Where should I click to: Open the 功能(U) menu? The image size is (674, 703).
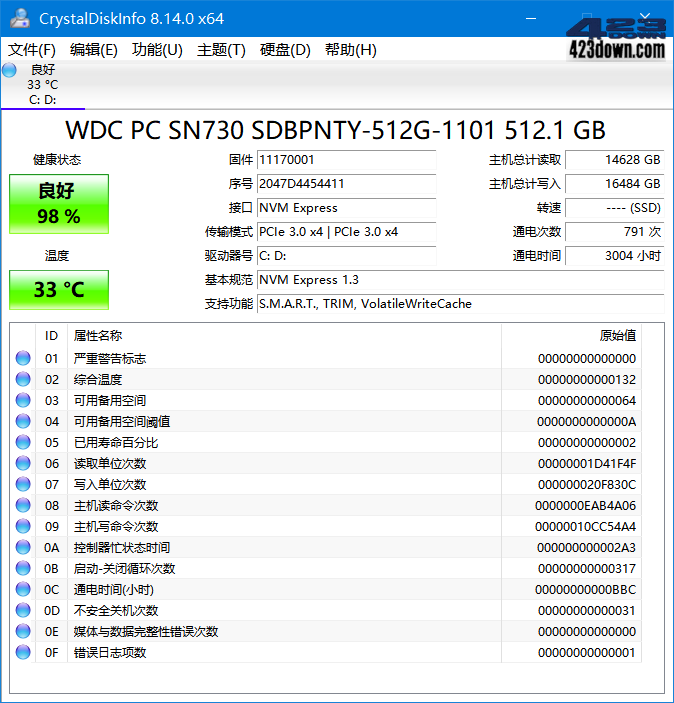point(157,50)
